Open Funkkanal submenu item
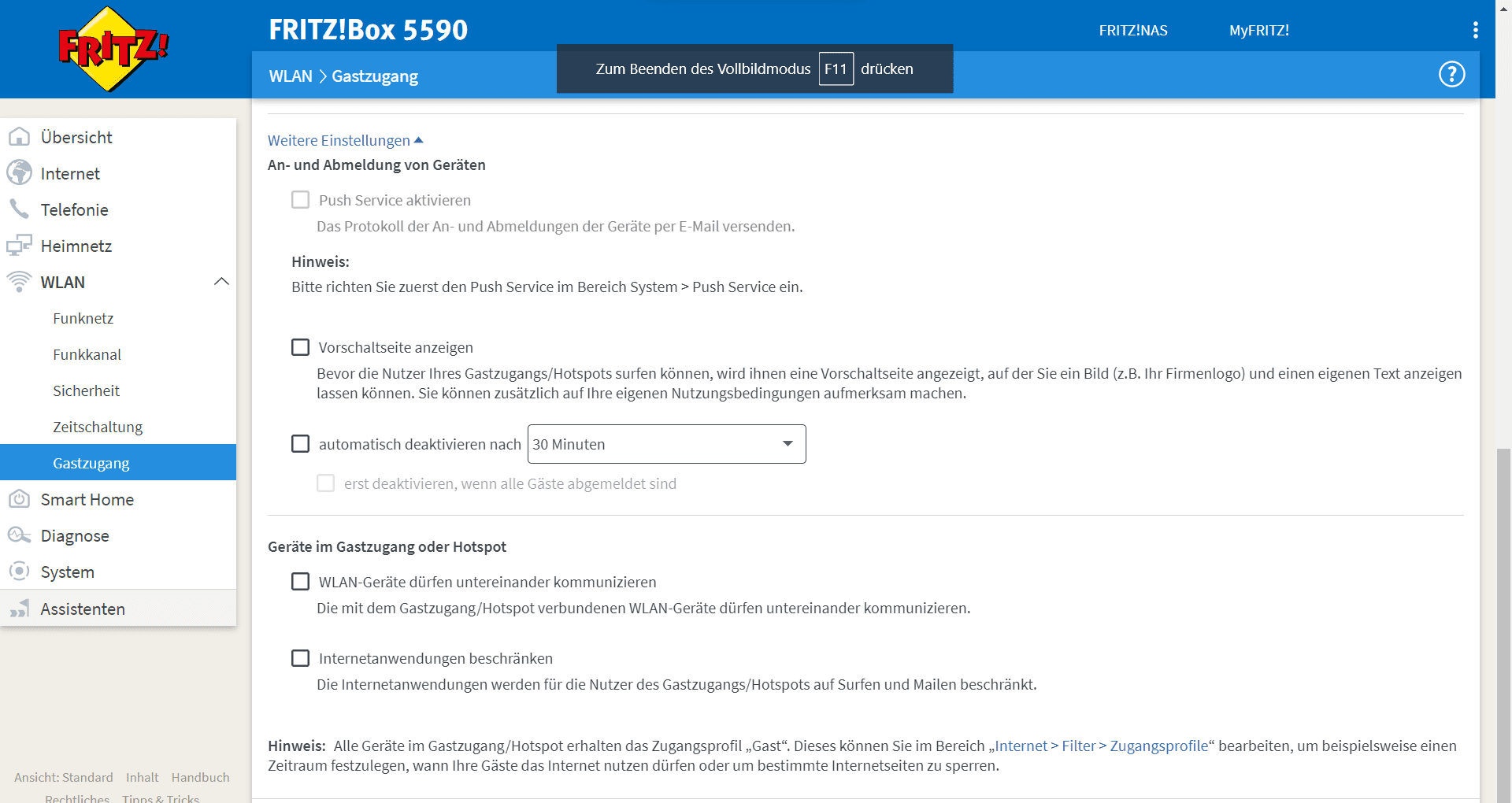 tap(87, 354)
